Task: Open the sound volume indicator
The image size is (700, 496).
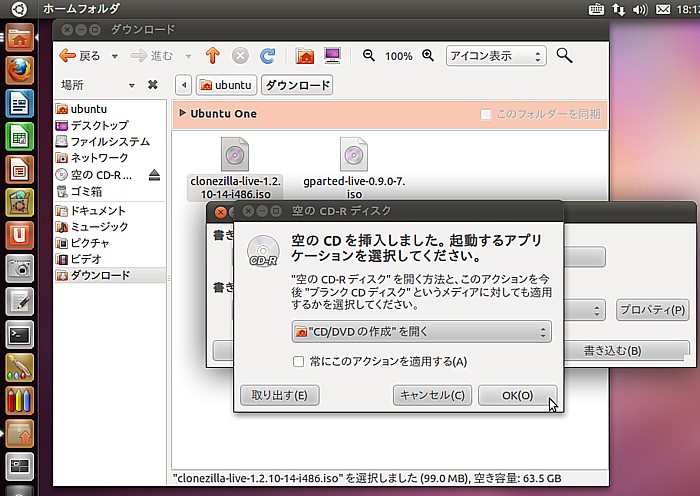Action: (640, 9)
